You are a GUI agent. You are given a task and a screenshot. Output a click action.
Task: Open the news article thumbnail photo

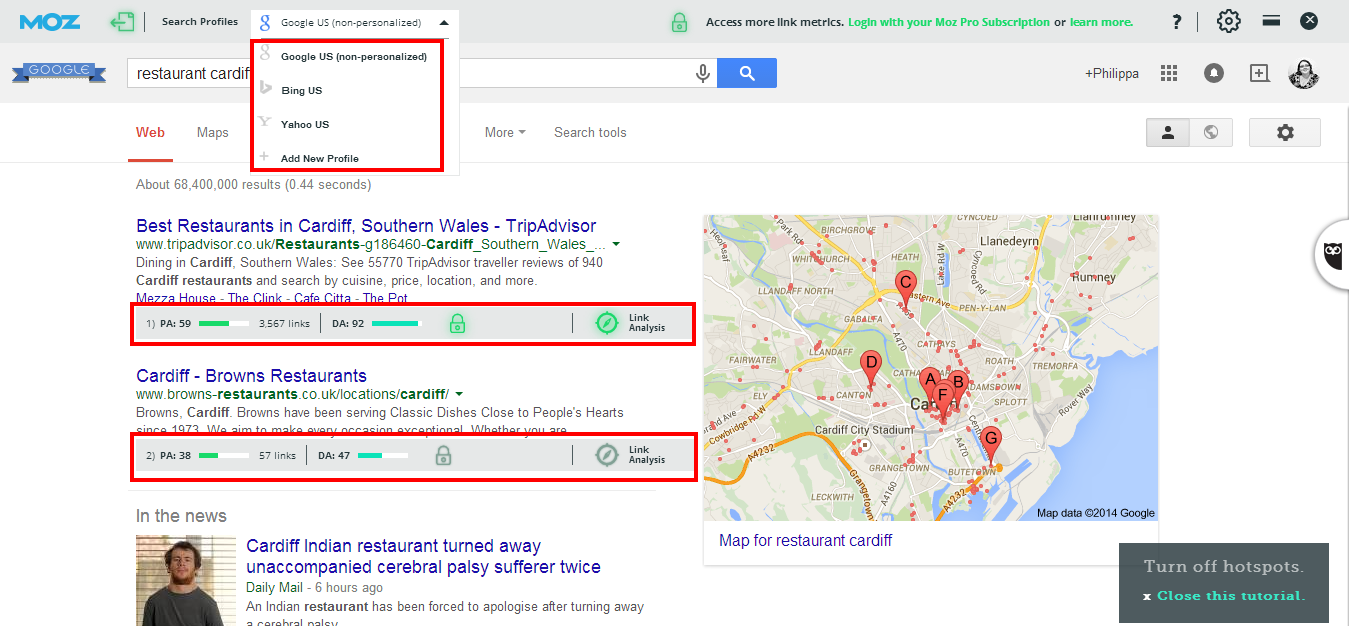pyautogui.click(x=186, y=581)
